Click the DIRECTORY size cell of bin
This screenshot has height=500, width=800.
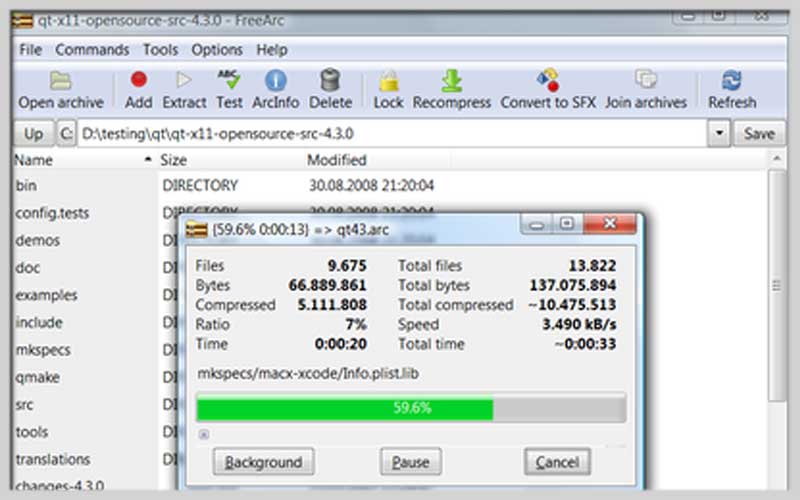200,185
